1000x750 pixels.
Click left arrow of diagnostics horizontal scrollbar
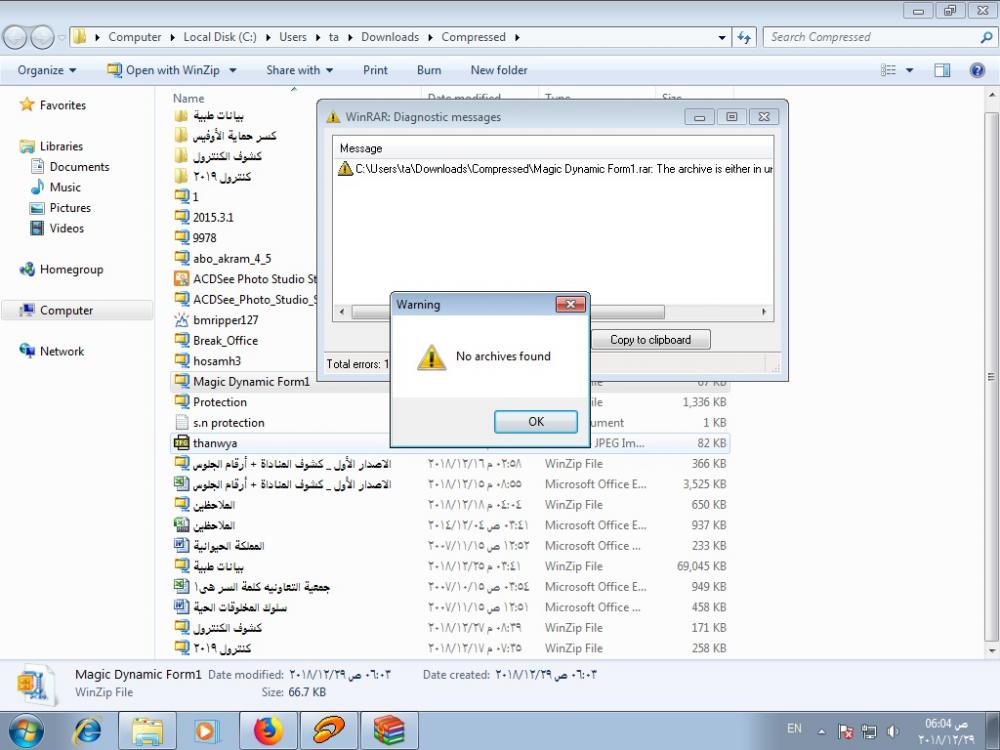(x=342, y=312)
